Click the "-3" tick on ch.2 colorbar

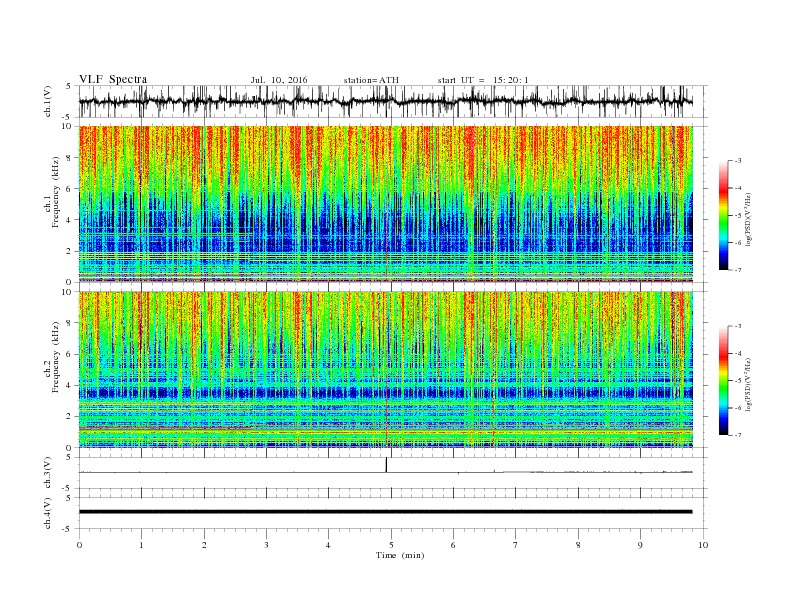point(738,326)
